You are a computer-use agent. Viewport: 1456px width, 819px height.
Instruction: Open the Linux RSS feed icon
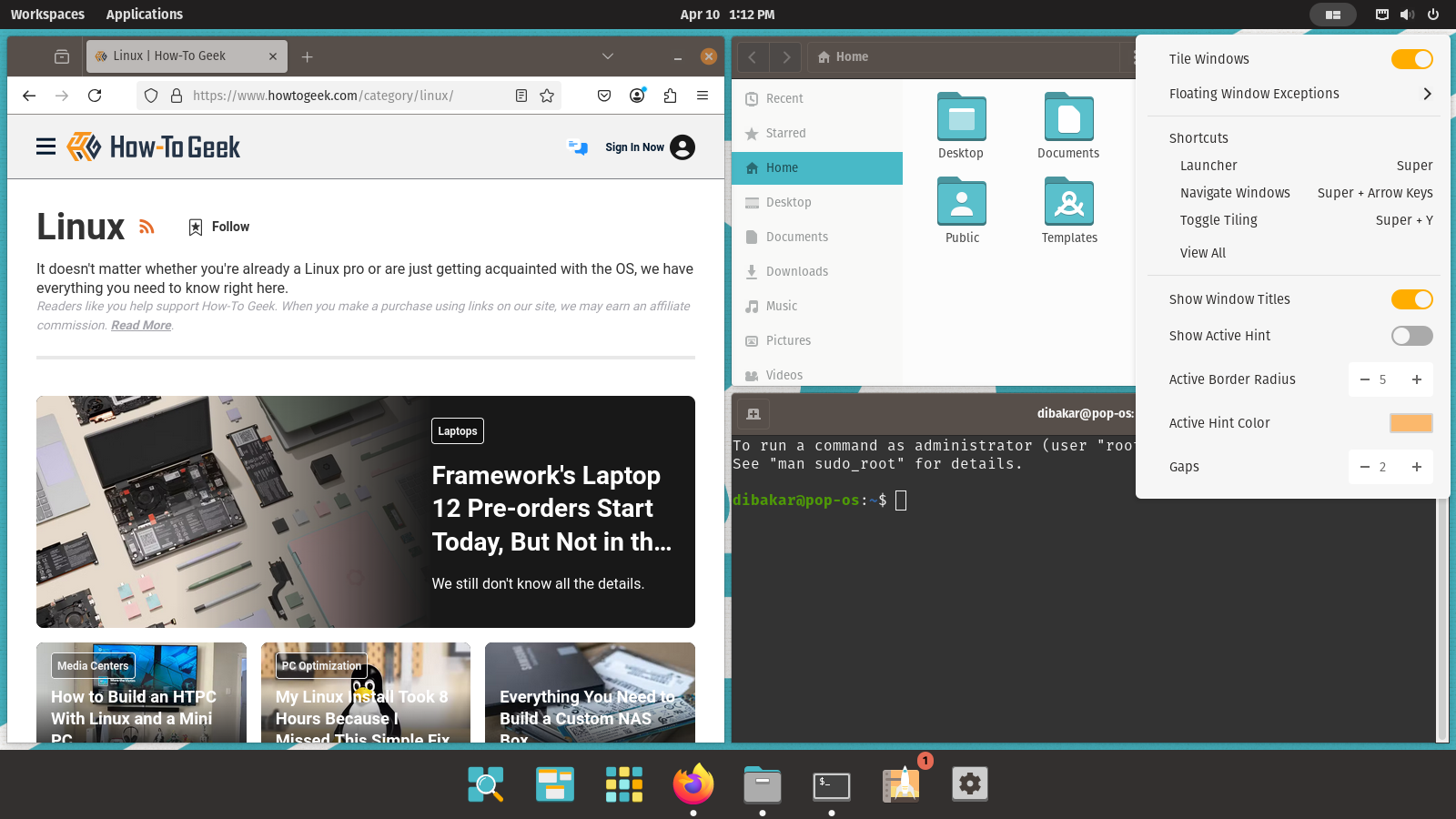(x=147, y=227)
